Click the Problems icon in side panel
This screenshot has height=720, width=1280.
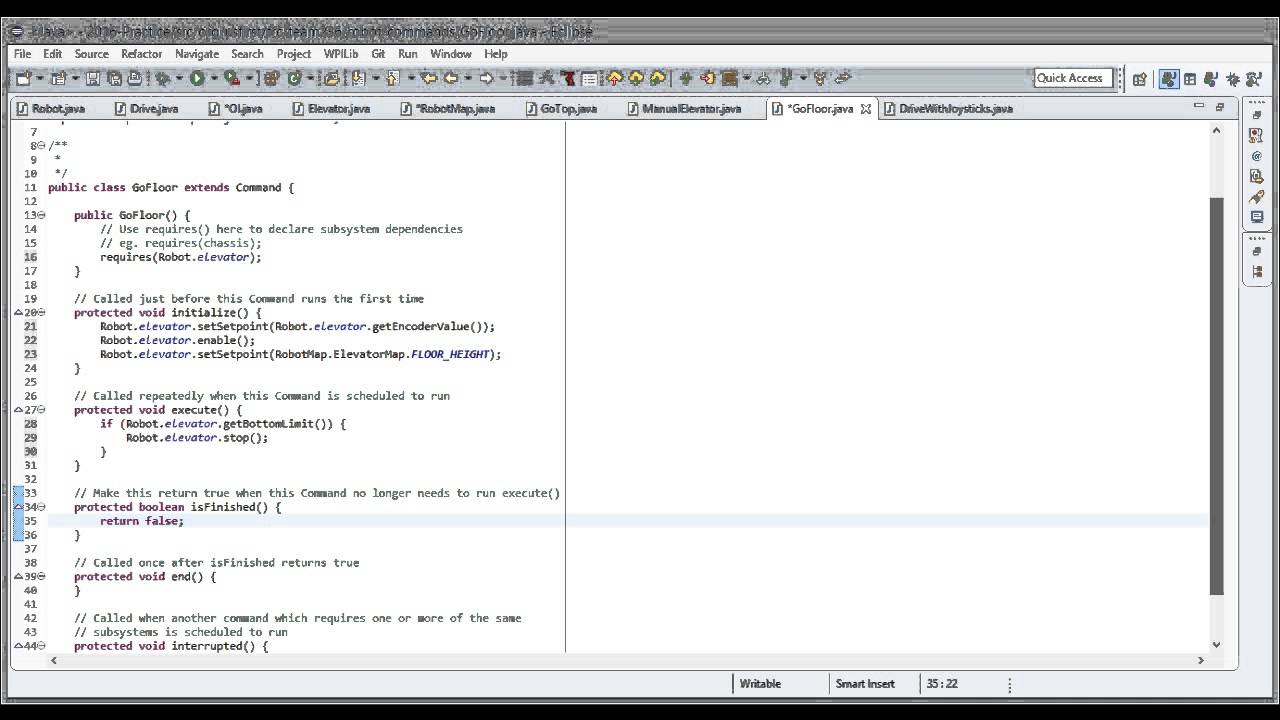pos(1257,136)
